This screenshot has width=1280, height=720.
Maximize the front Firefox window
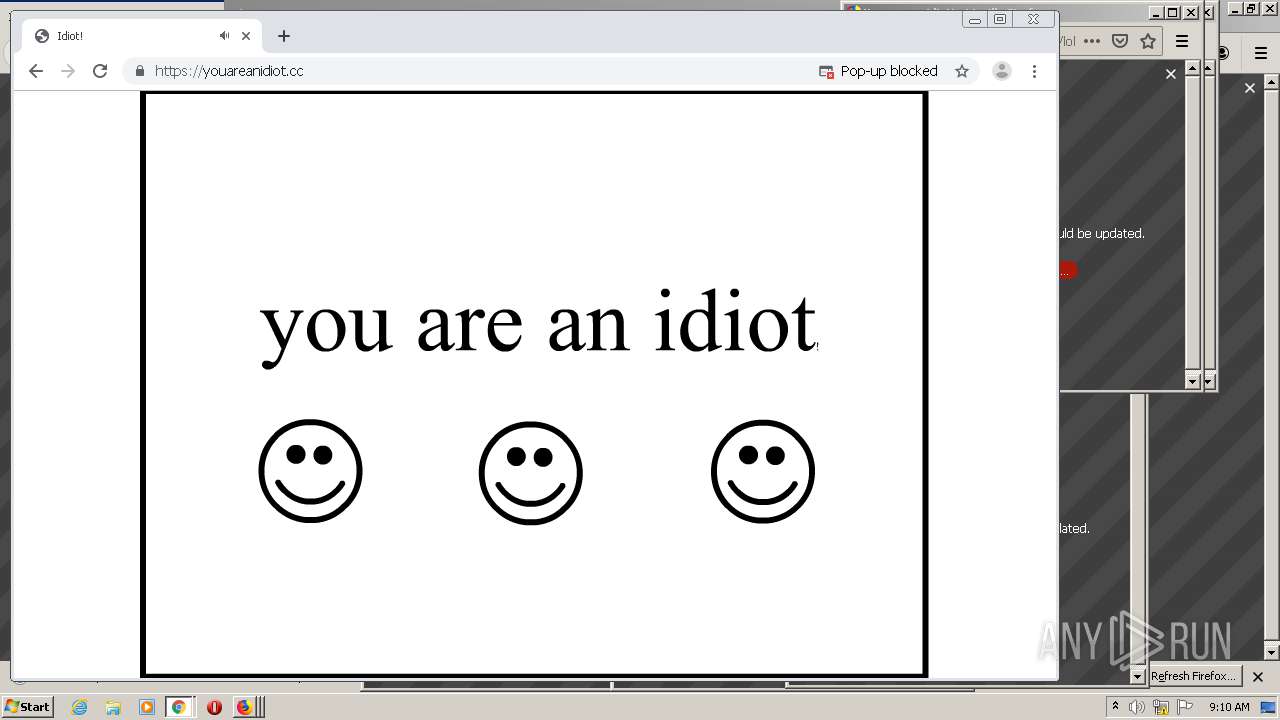tap(1174, 13)
